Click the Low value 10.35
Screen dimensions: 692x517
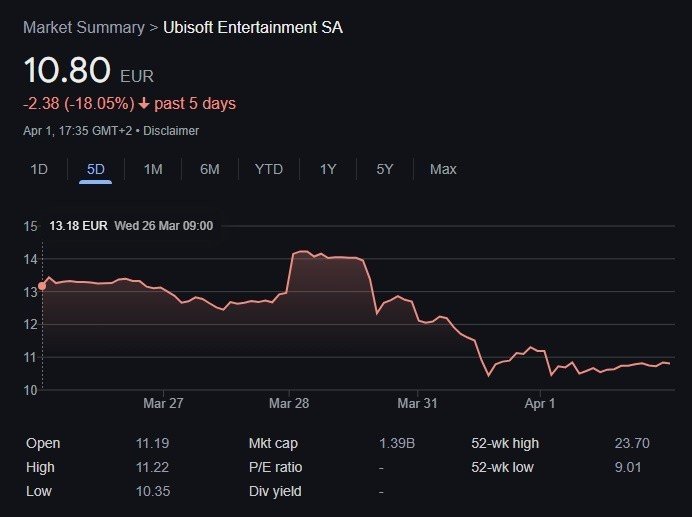coord(153,491)
